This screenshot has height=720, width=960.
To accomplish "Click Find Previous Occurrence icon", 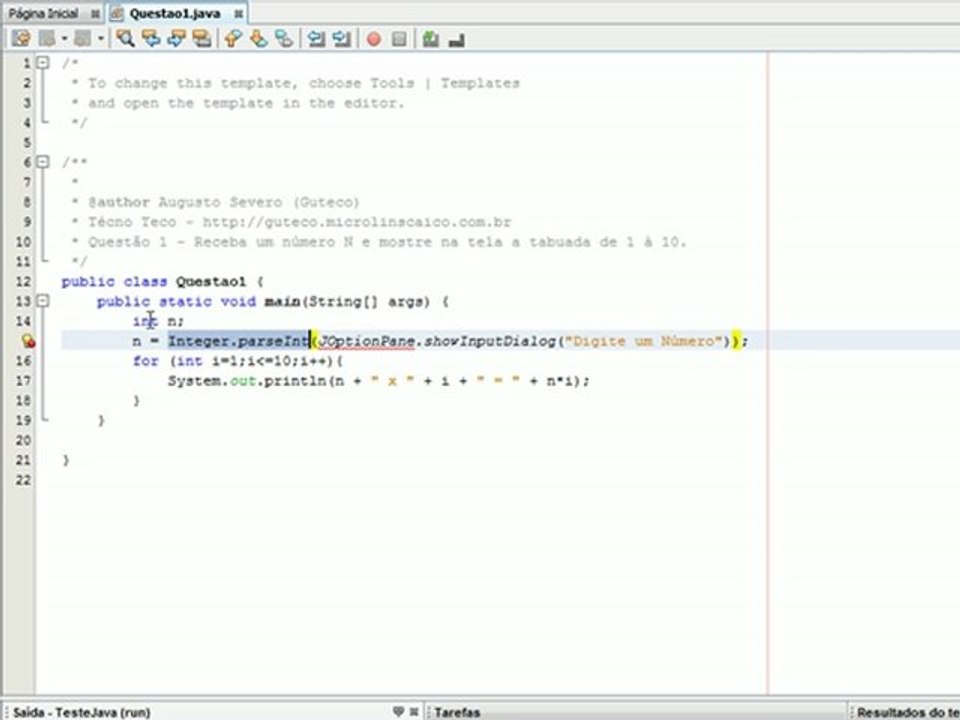I will (151, 39).
